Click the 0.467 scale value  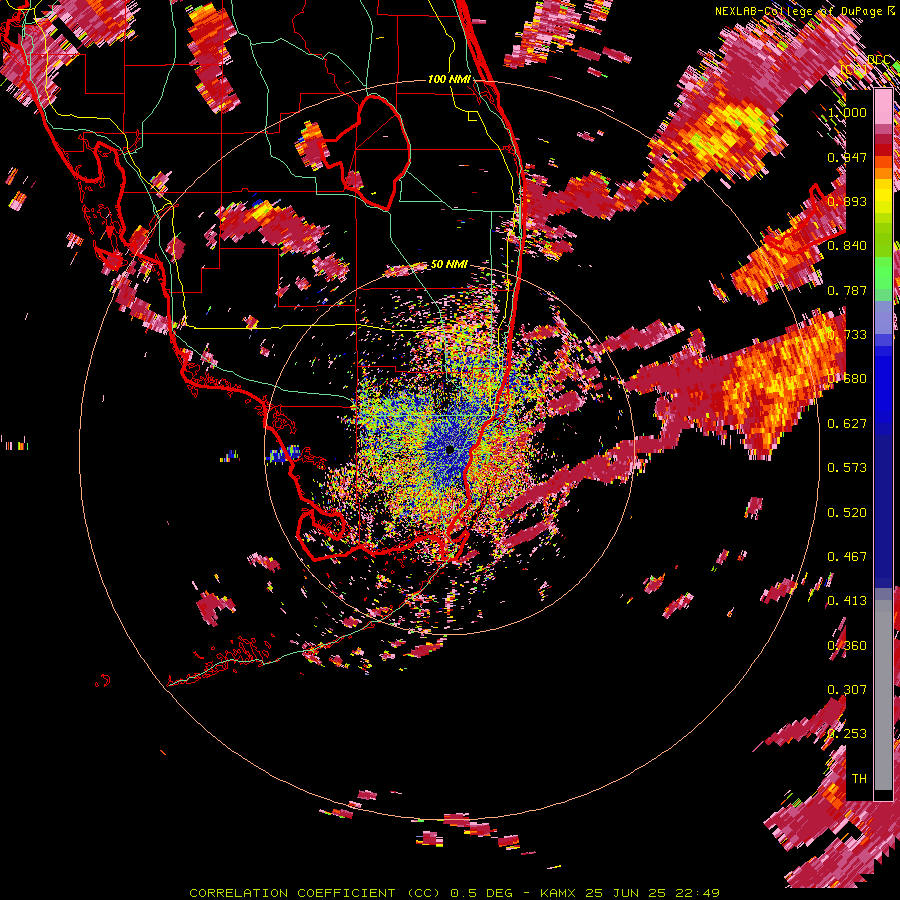847,557
